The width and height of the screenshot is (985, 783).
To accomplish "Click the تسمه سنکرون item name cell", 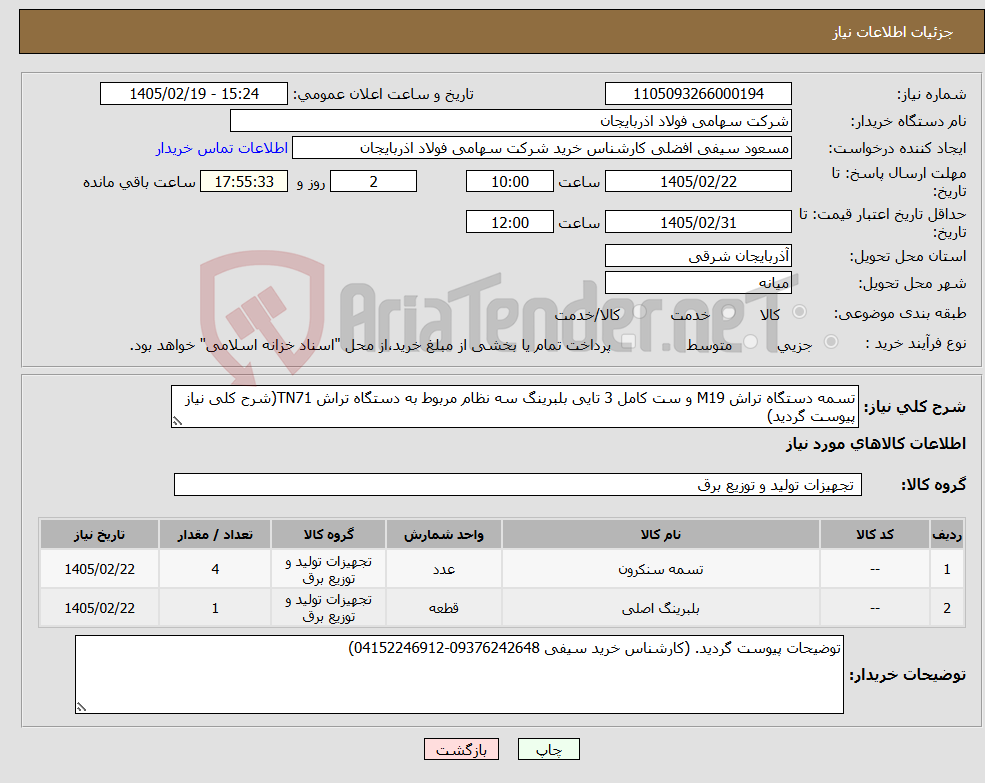I will (x=660, y=569).
